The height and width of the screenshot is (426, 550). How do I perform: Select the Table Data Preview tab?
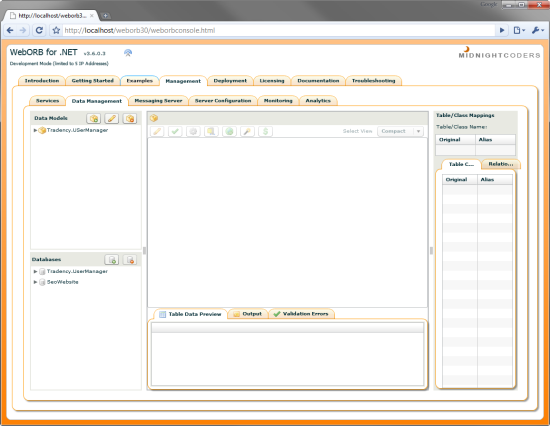[x=191, y=314]
